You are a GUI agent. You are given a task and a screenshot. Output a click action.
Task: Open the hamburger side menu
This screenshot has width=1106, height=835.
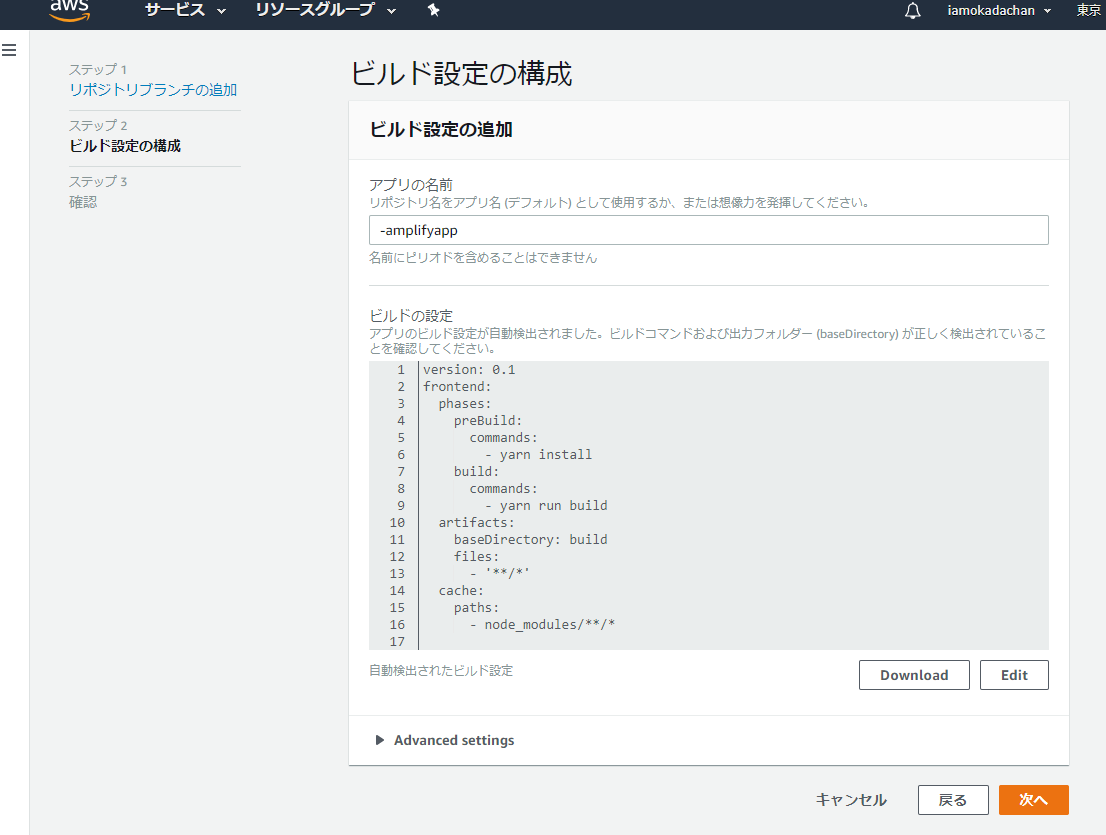9,50
